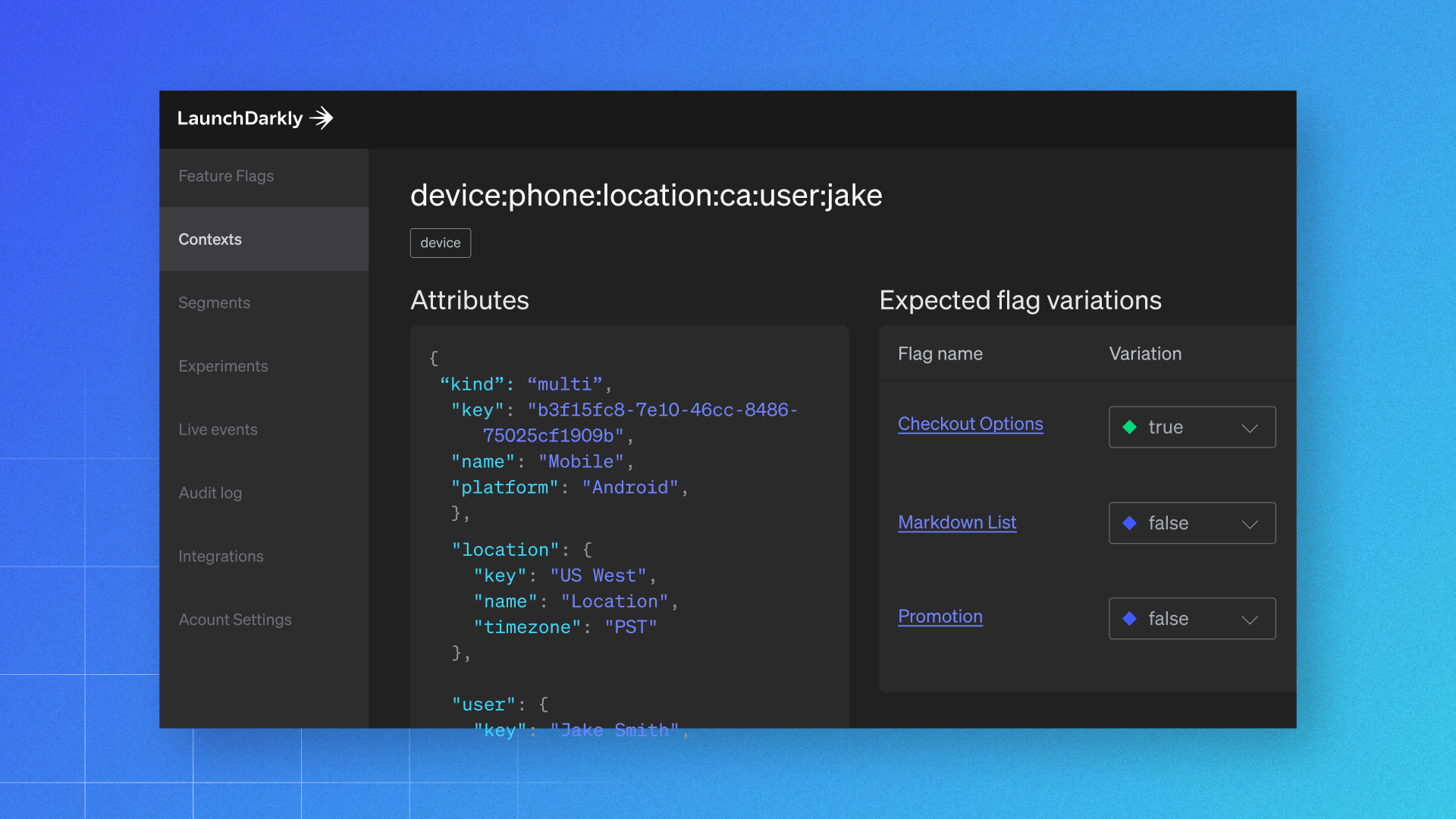This screenshot has height=819, width=1456.
Task: Click the blue diamond in Promotion variation
Action: (x=1129, y=619)
